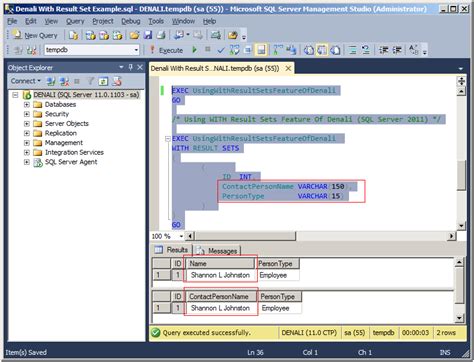Expand the Databases folder
The image size is (474, 362).
[27, 105]
